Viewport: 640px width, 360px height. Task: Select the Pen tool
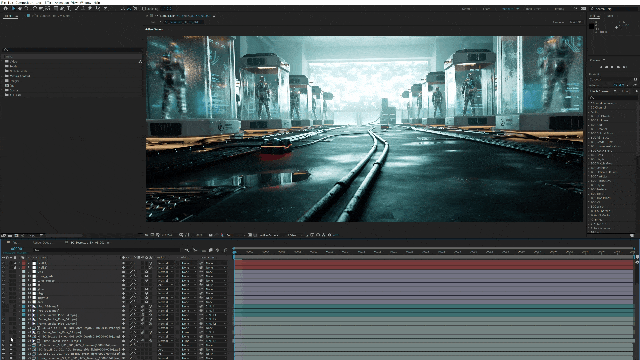point(62,9)
